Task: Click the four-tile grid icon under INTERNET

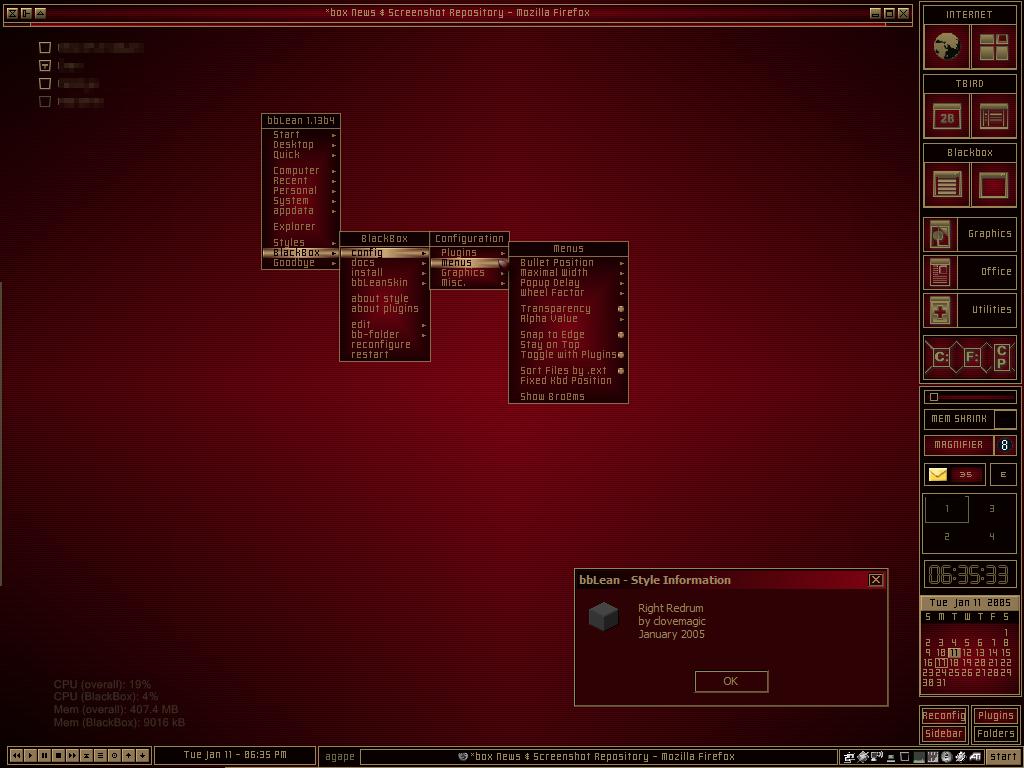Action: [x=993, y=47]
